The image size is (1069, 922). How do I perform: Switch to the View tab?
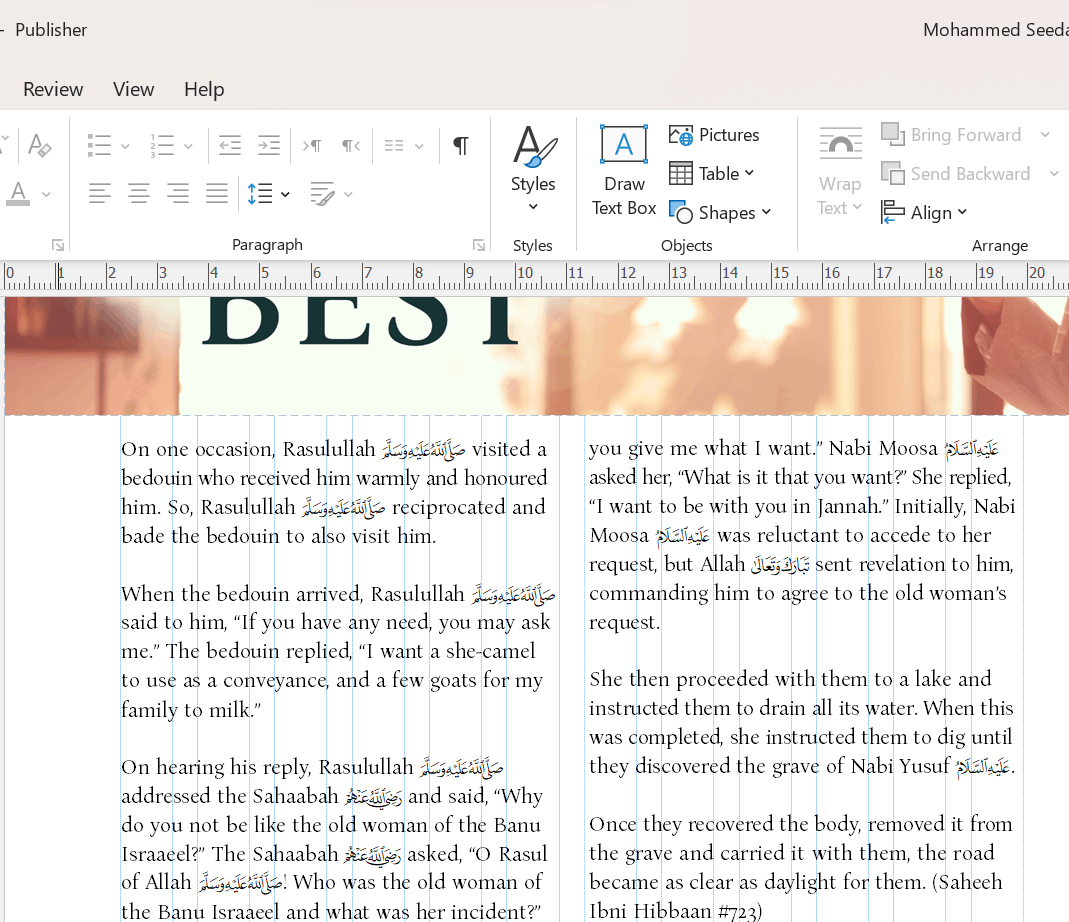pyautogui.click(x=134, y=89)
